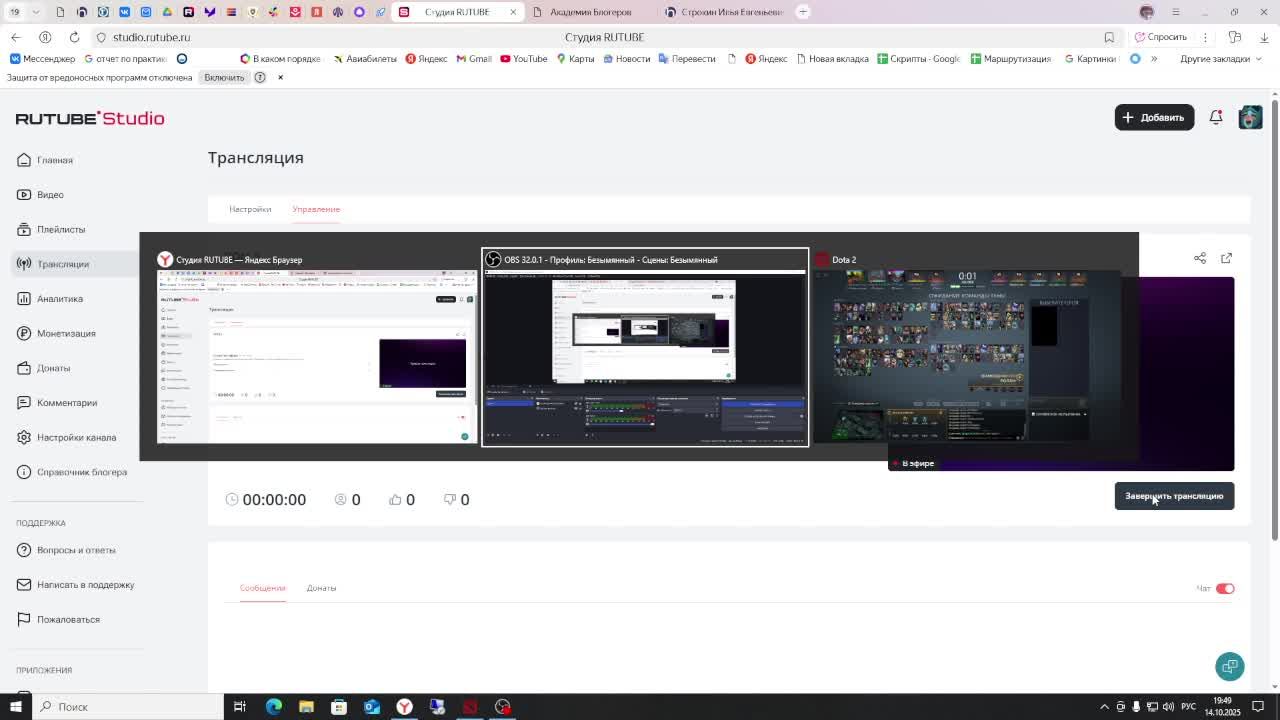Click the help question mark icon

(260, 77)
